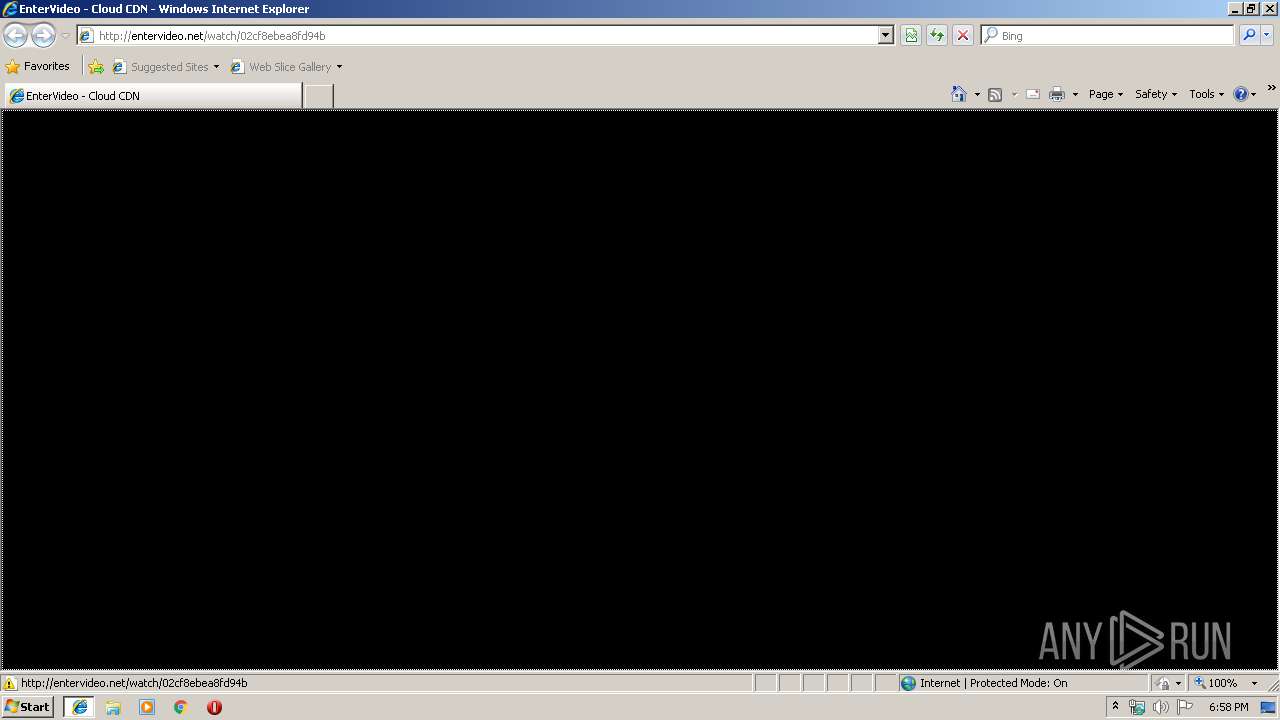Viewport: 1280px width, 720px height.
Task: Open Suggested Sites link
Action: coord(165,67)
